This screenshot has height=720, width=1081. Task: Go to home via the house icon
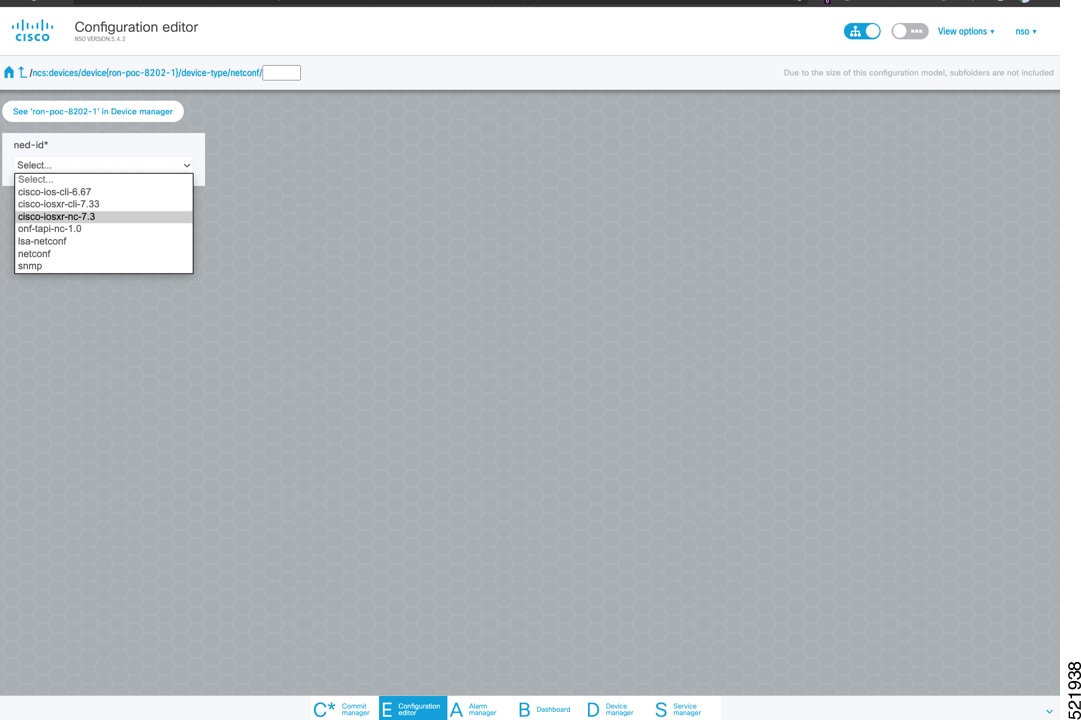tap(9, 72)
